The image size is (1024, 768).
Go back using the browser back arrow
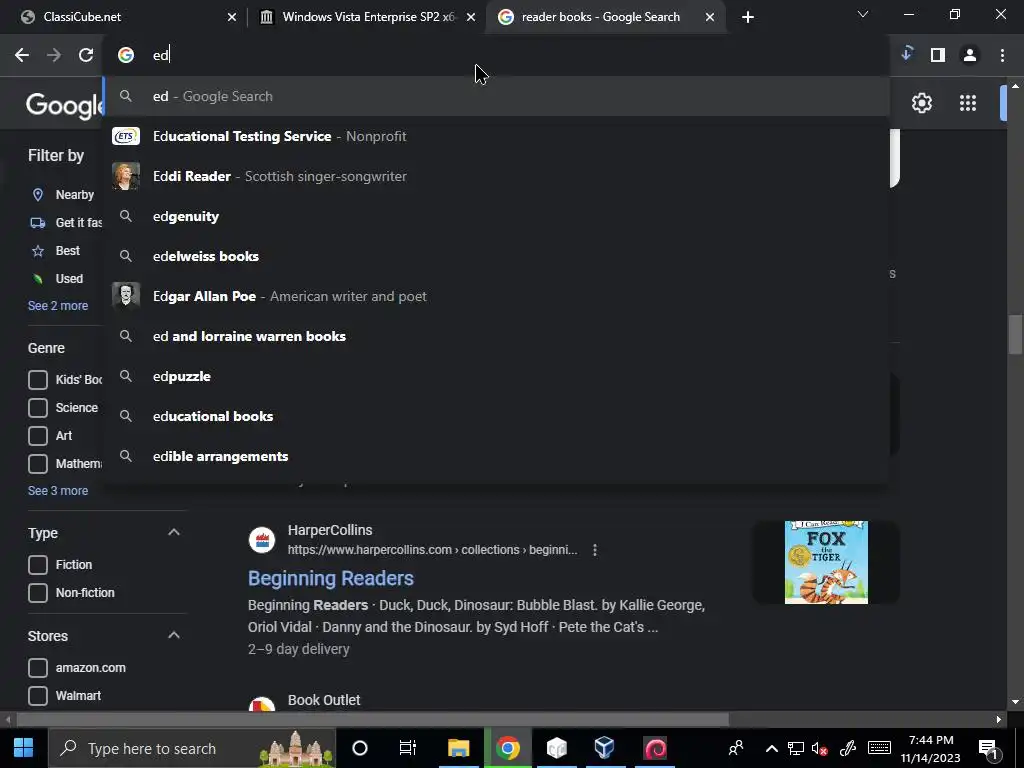tap(22, 56)
